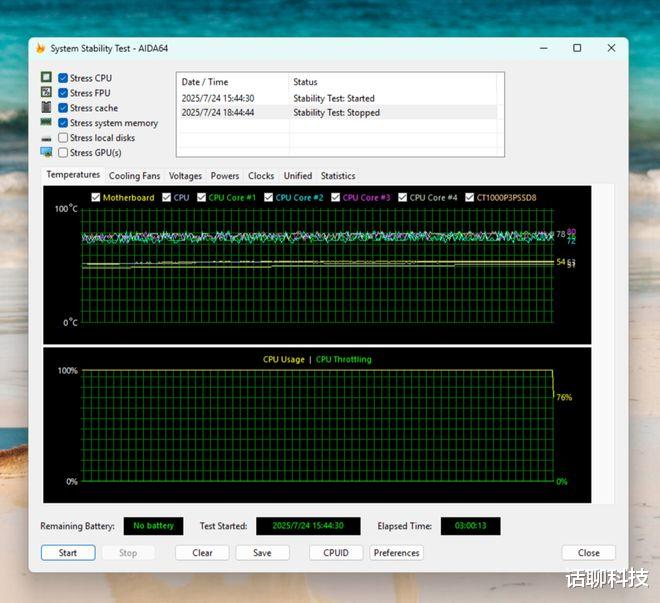This screenshot has width=660, height=603.
Task: Click the 2025/7/24 15:44:30 log timestamp
Action: [x=218, y=98]
